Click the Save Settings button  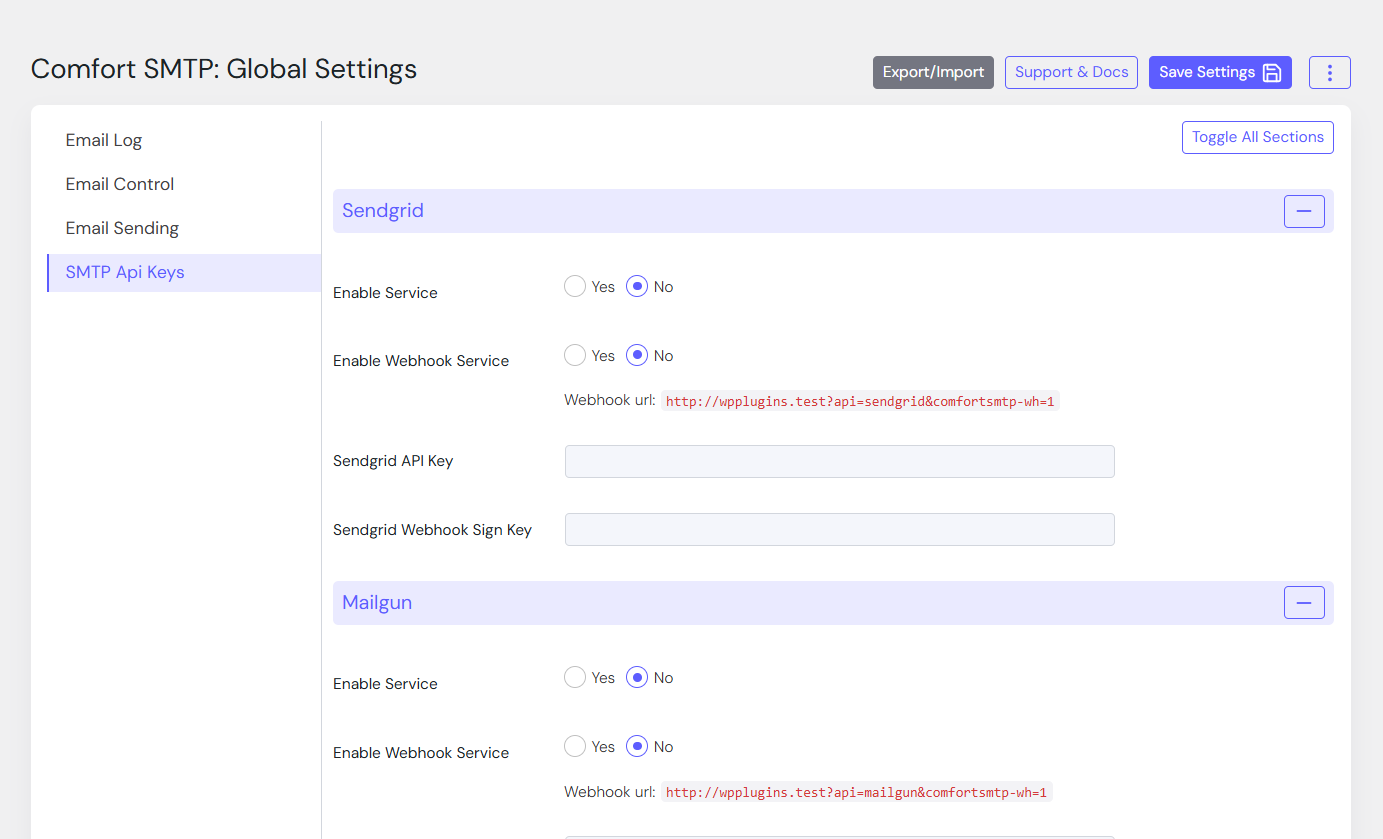pyautogui.click(x=1219, y=72)
